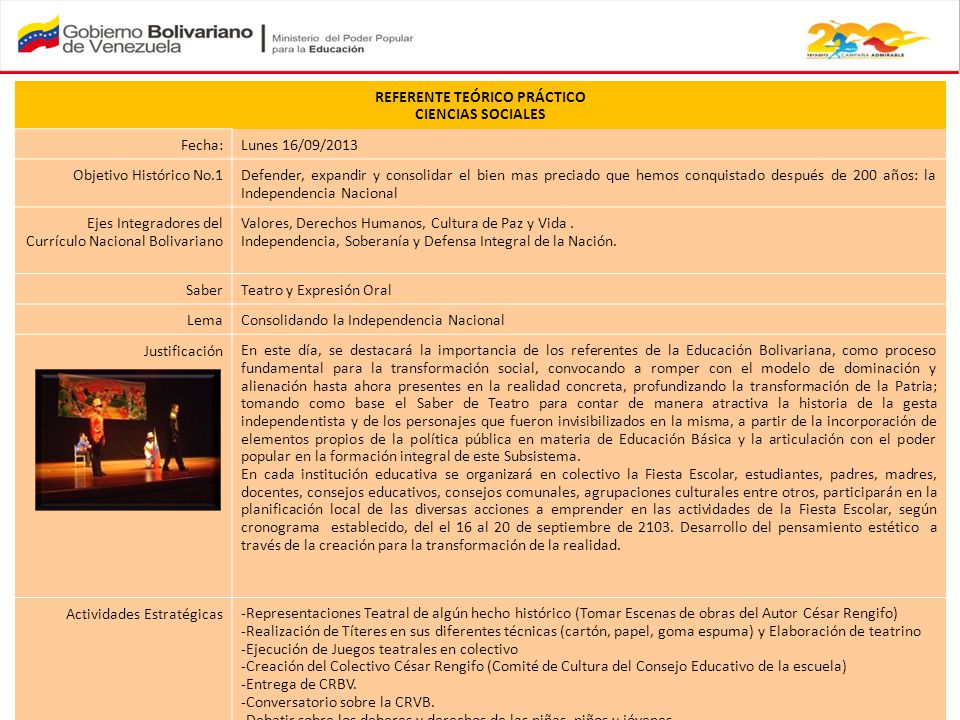Click the '-Entrega de CRBV.' line

(298, 684)
